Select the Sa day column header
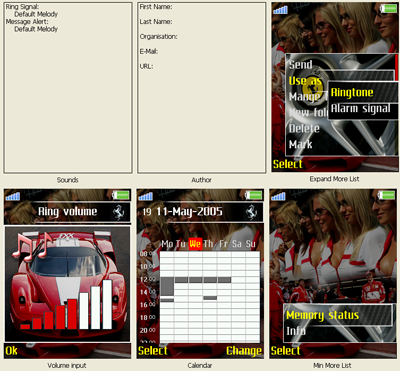The width and height of the screenshot is (400, 371). 237,244
